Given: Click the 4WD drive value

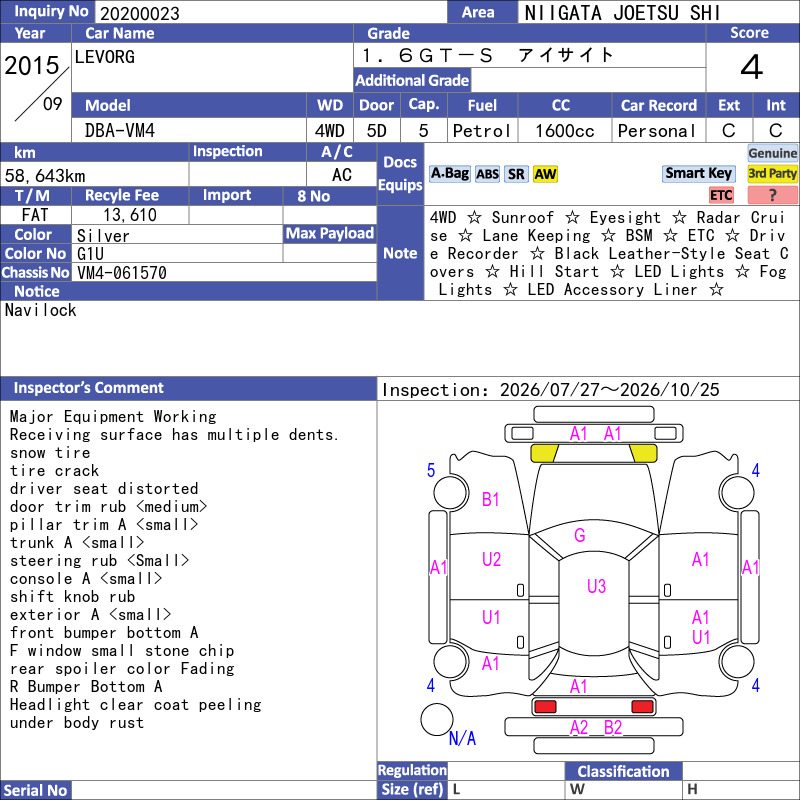Looking at the screenshot, I should (x=330, y=131).
